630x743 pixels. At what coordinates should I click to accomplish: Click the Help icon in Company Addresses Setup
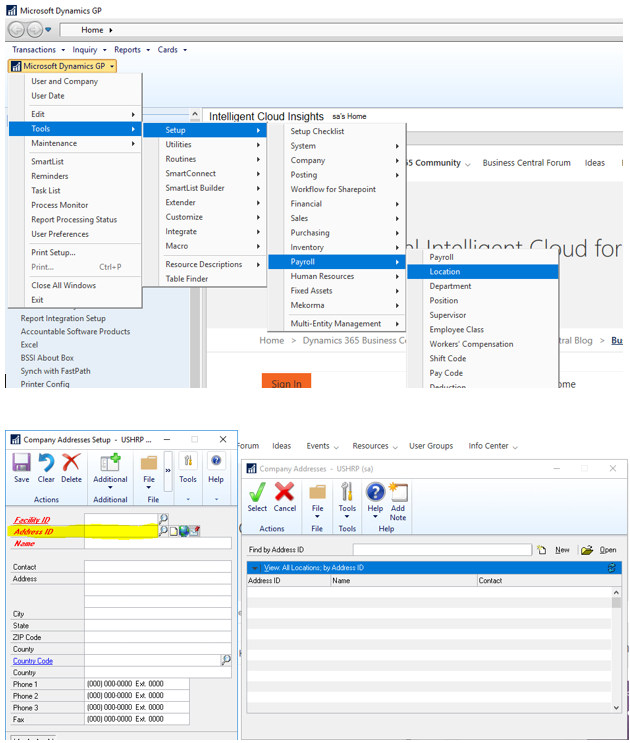pos(216,461)
